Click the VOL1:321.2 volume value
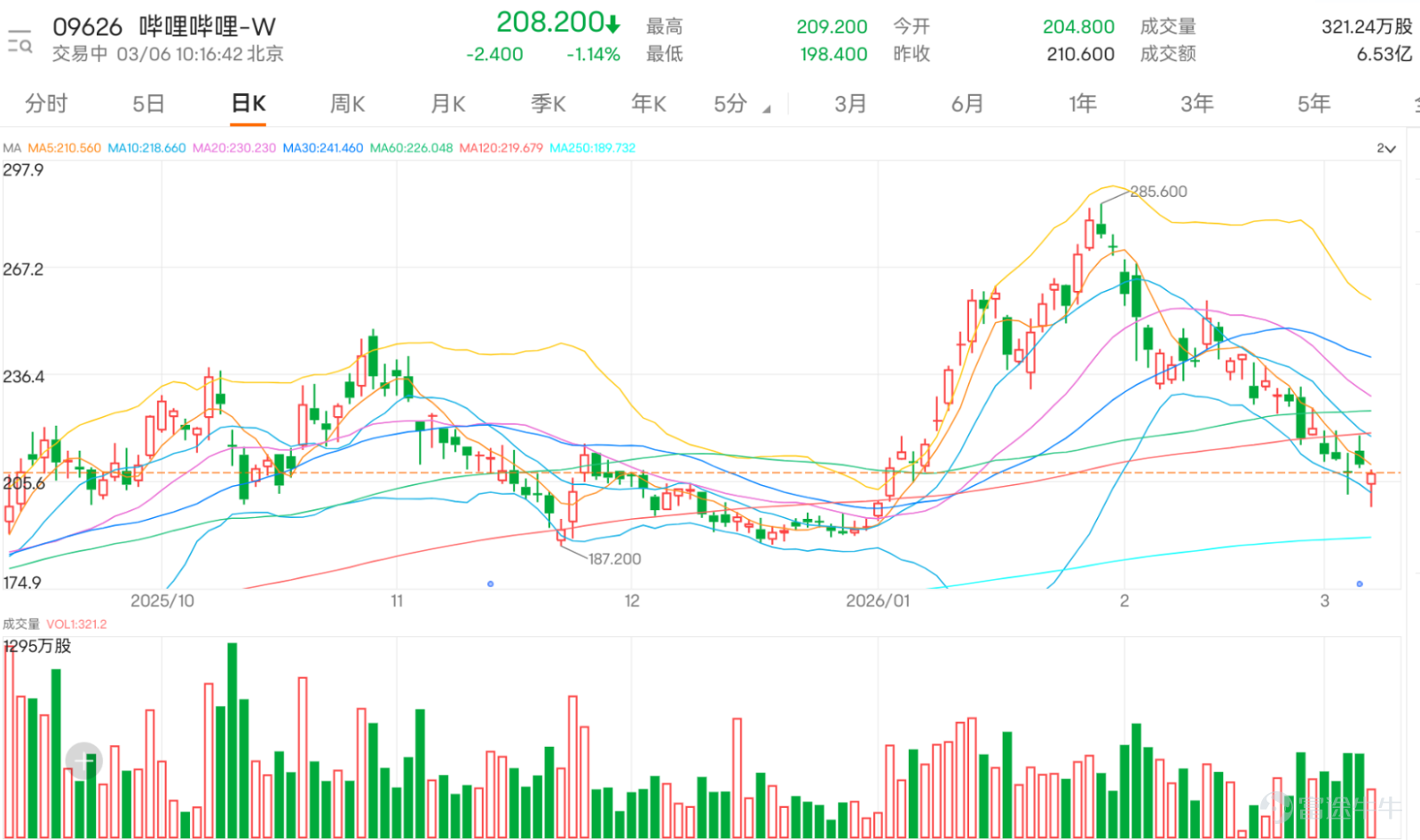The height and width of the screenshot is (840, 1420). pos(76,624)
